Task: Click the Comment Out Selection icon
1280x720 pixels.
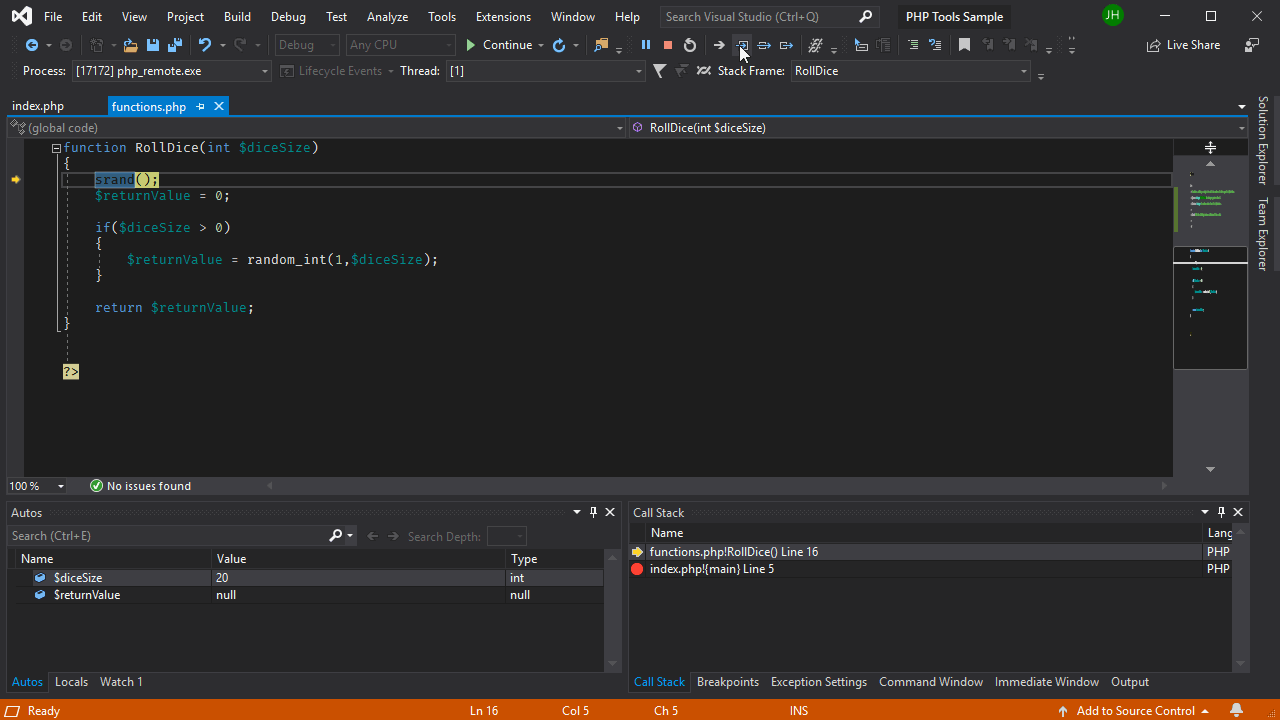Action: (913, 45)
